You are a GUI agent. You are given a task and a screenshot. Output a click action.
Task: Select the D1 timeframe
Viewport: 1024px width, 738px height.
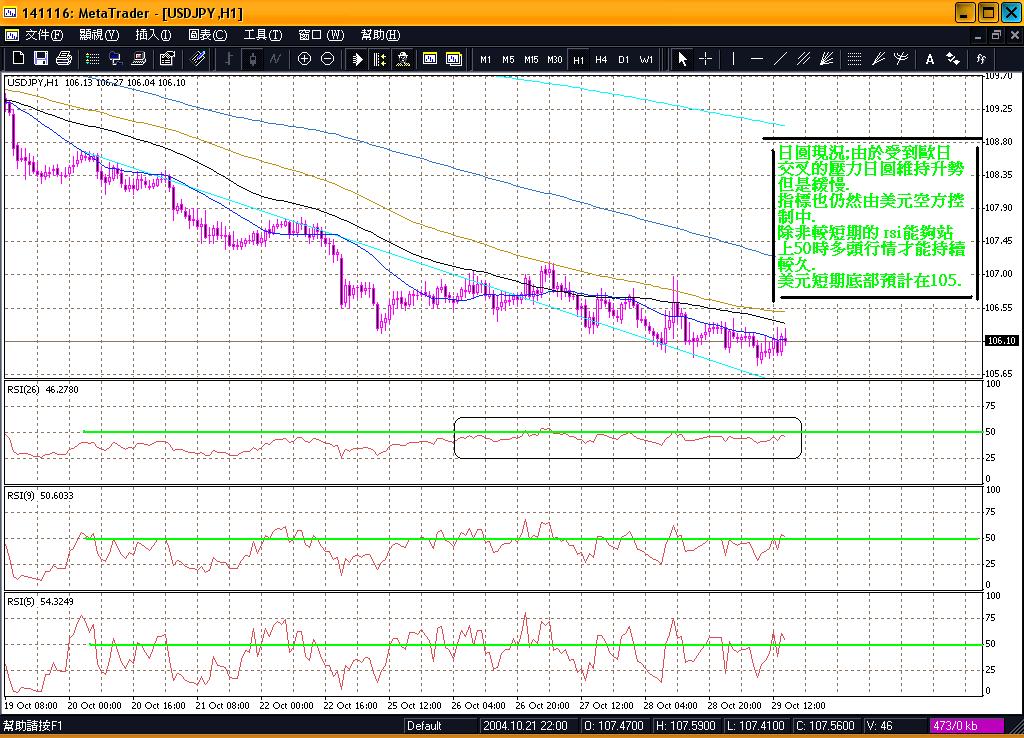coord(624,59)
